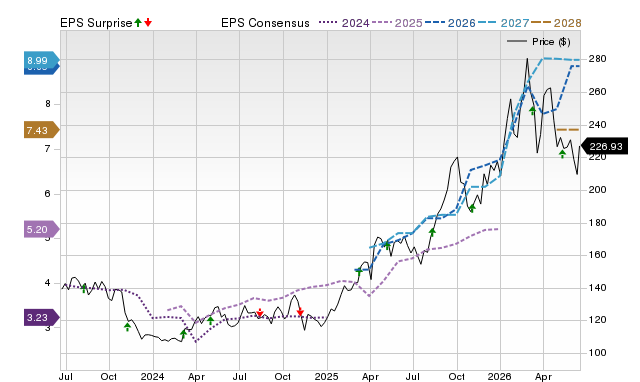Screen dimensions: 640x382
Task: Click the 2024 label on the date axis
Action: pyautogui.click(x=152, y=376)
